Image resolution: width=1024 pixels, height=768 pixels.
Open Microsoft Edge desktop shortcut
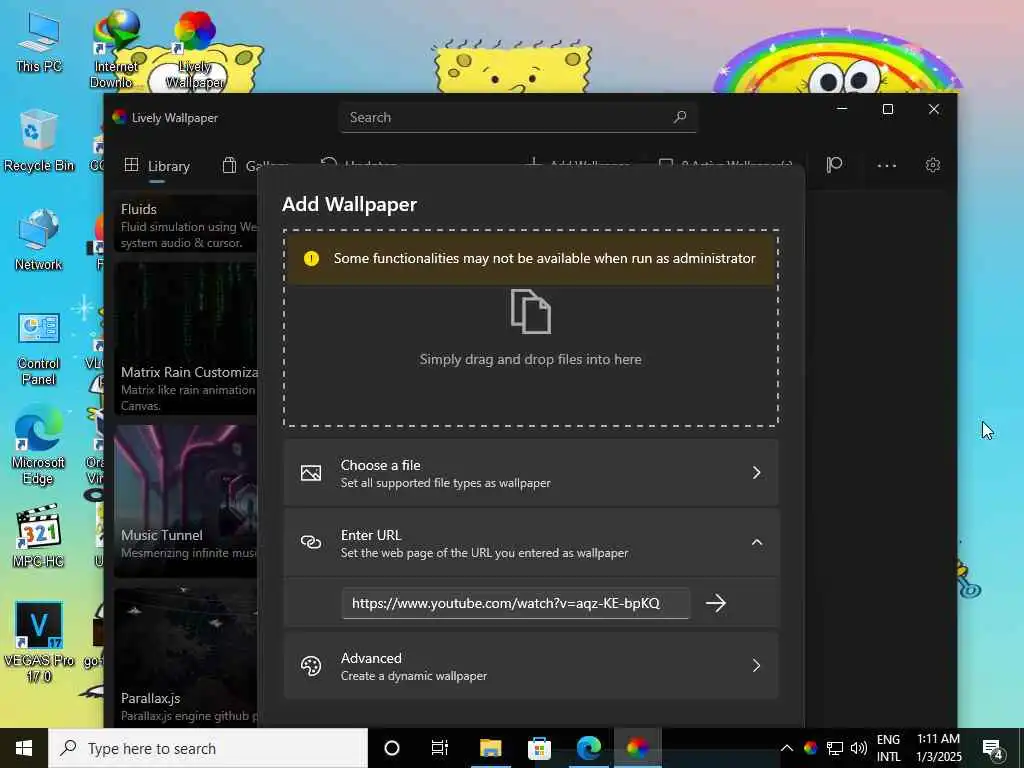tap(39, 445)
